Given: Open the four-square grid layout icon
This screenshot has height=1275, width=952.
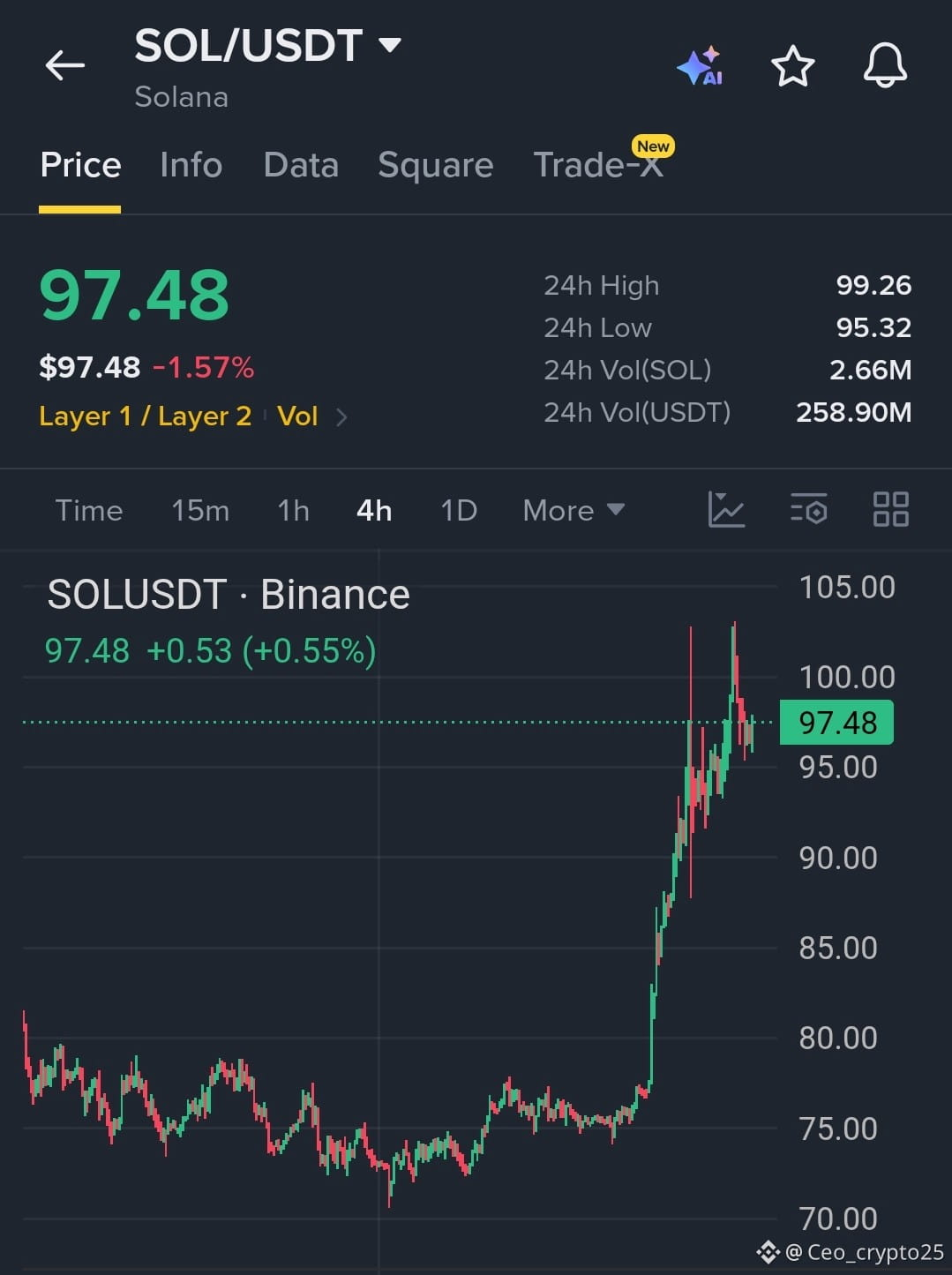Looking at the screenshot, I should tap(890, 509).
